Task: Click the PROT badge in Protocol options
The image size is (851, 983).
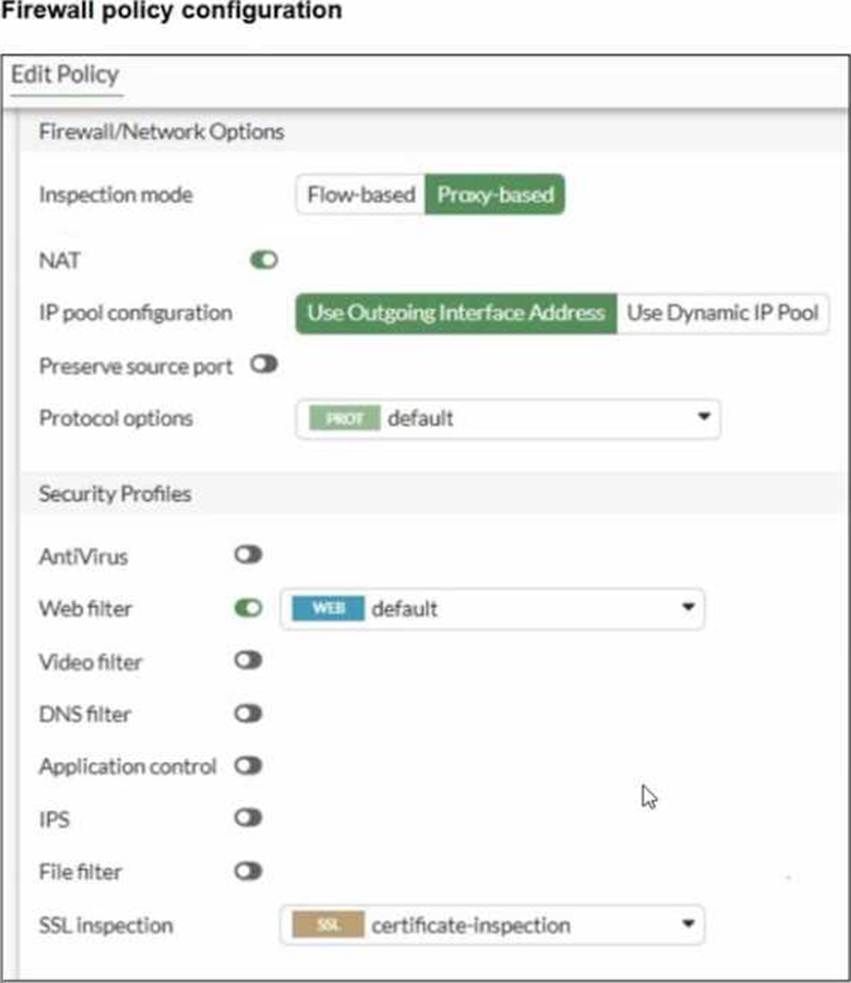Action: tap(344, 418)
